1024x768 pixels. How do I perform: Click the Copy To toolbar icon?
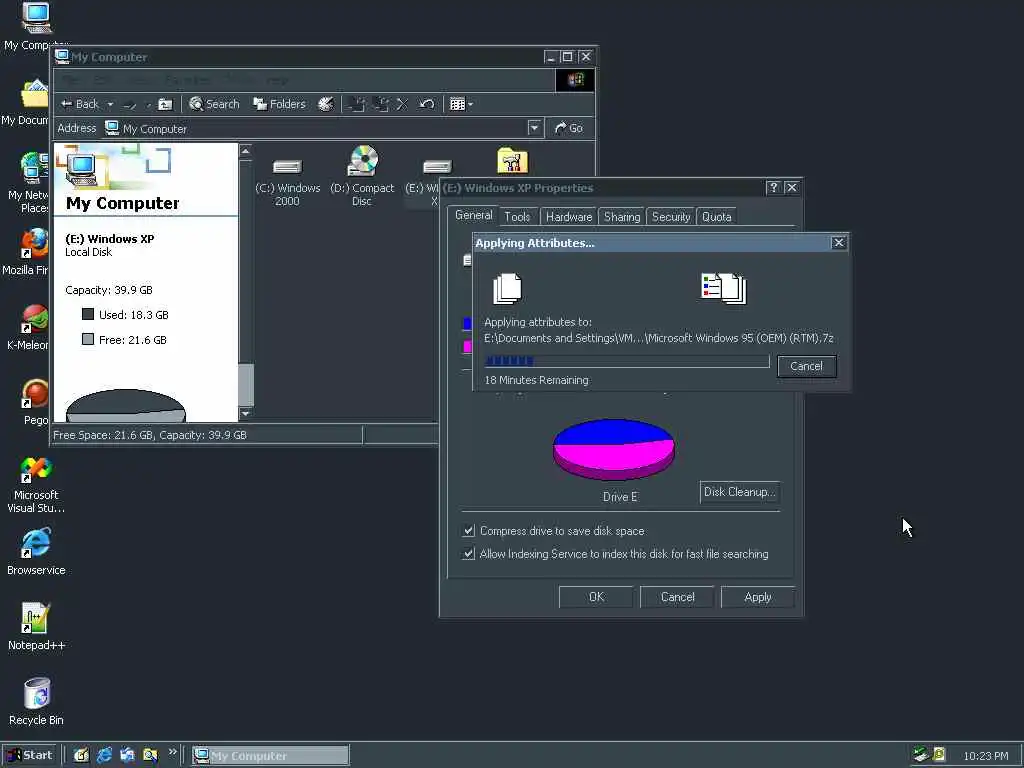point(381,104)
